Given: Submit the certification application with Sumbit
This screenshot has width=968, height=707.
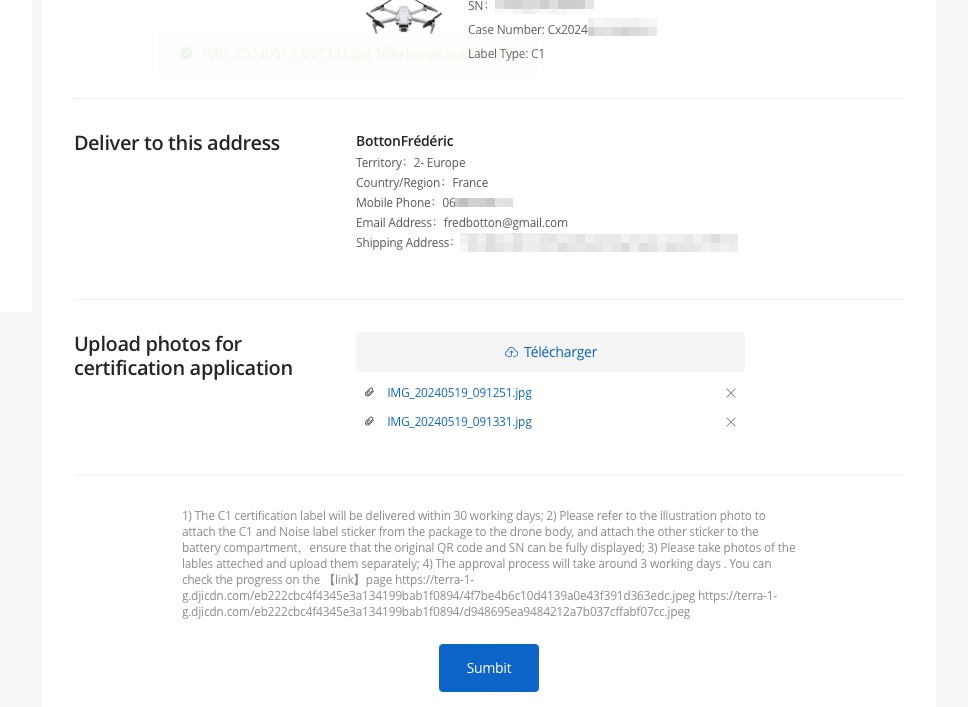Looking at the screenshot, I should [x=489, y=668].
